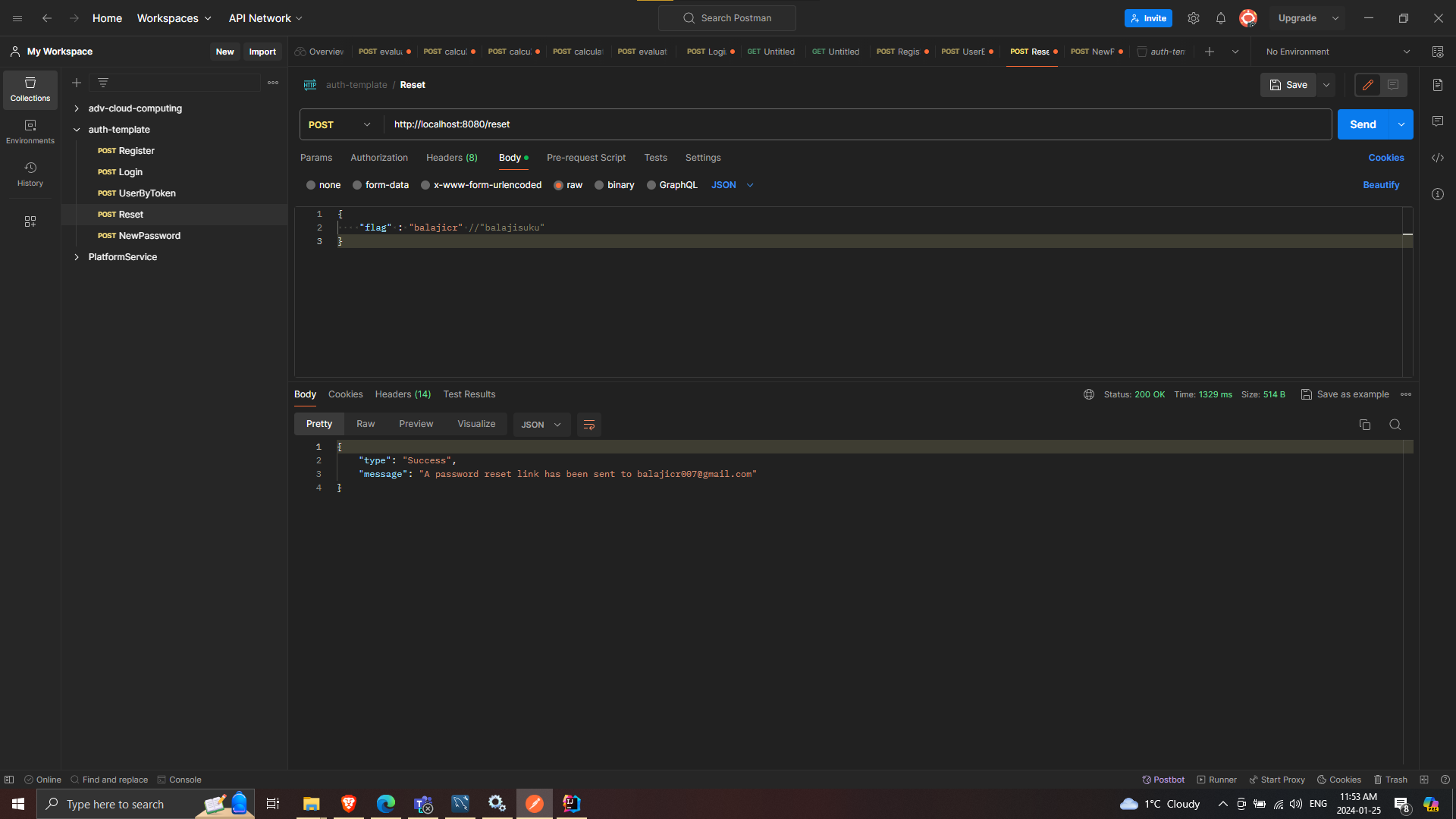This screenshot has height=819, width=1456.
Task: Open the comments icon in right sidebar
Action: 1438,121
